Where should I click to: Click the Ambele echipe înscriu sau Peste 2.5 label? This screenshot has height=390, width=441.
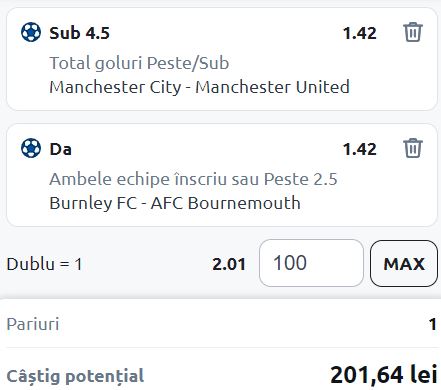(x=193, y=179)
